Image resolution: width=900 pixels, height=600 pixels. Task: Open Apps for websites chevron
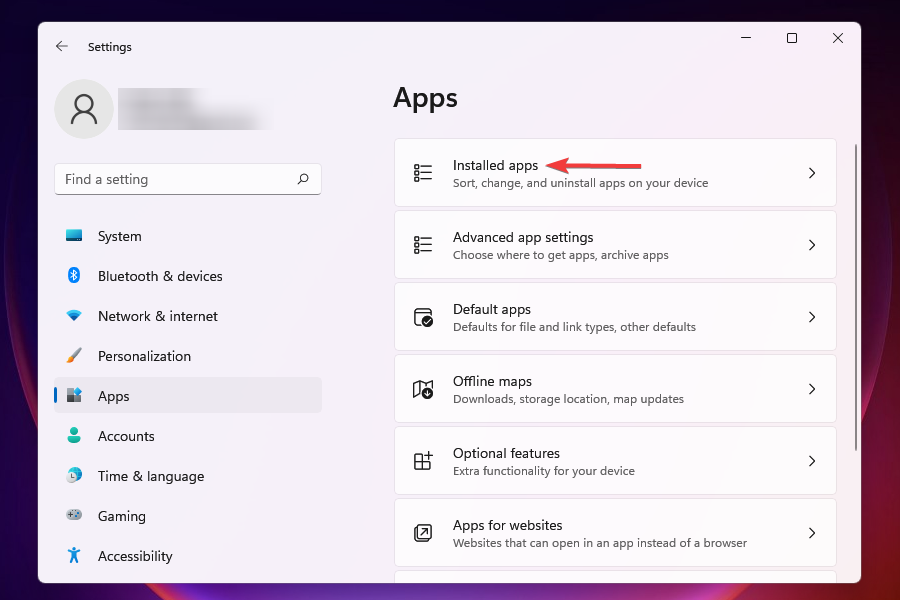tap(812, 533)
